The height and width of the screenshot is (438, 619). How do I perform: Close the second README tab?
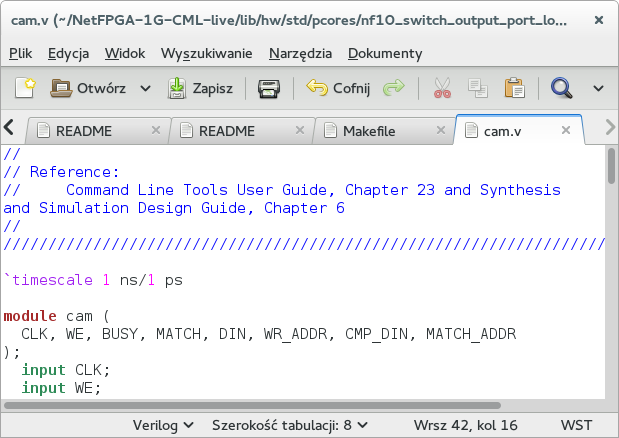pos(300,130)
